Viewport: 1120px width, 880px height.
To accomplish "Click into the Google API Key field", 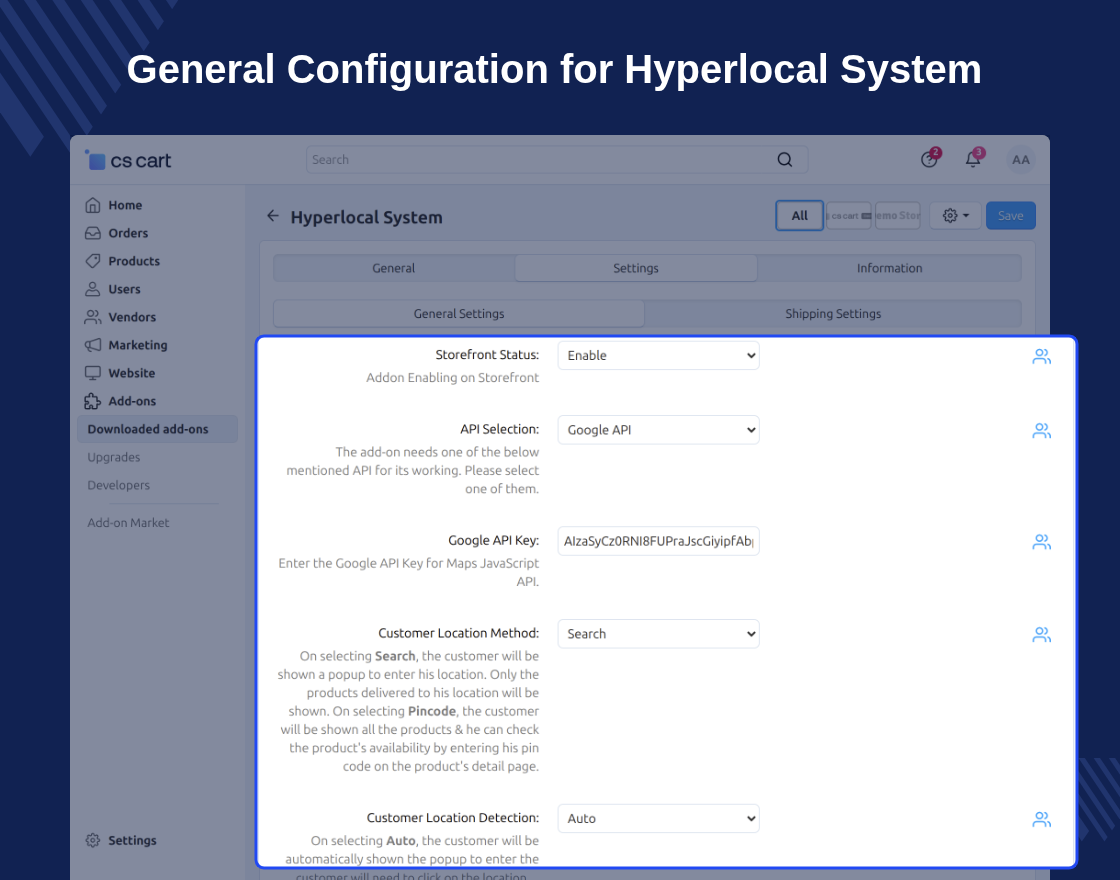I will coord(659,541).
